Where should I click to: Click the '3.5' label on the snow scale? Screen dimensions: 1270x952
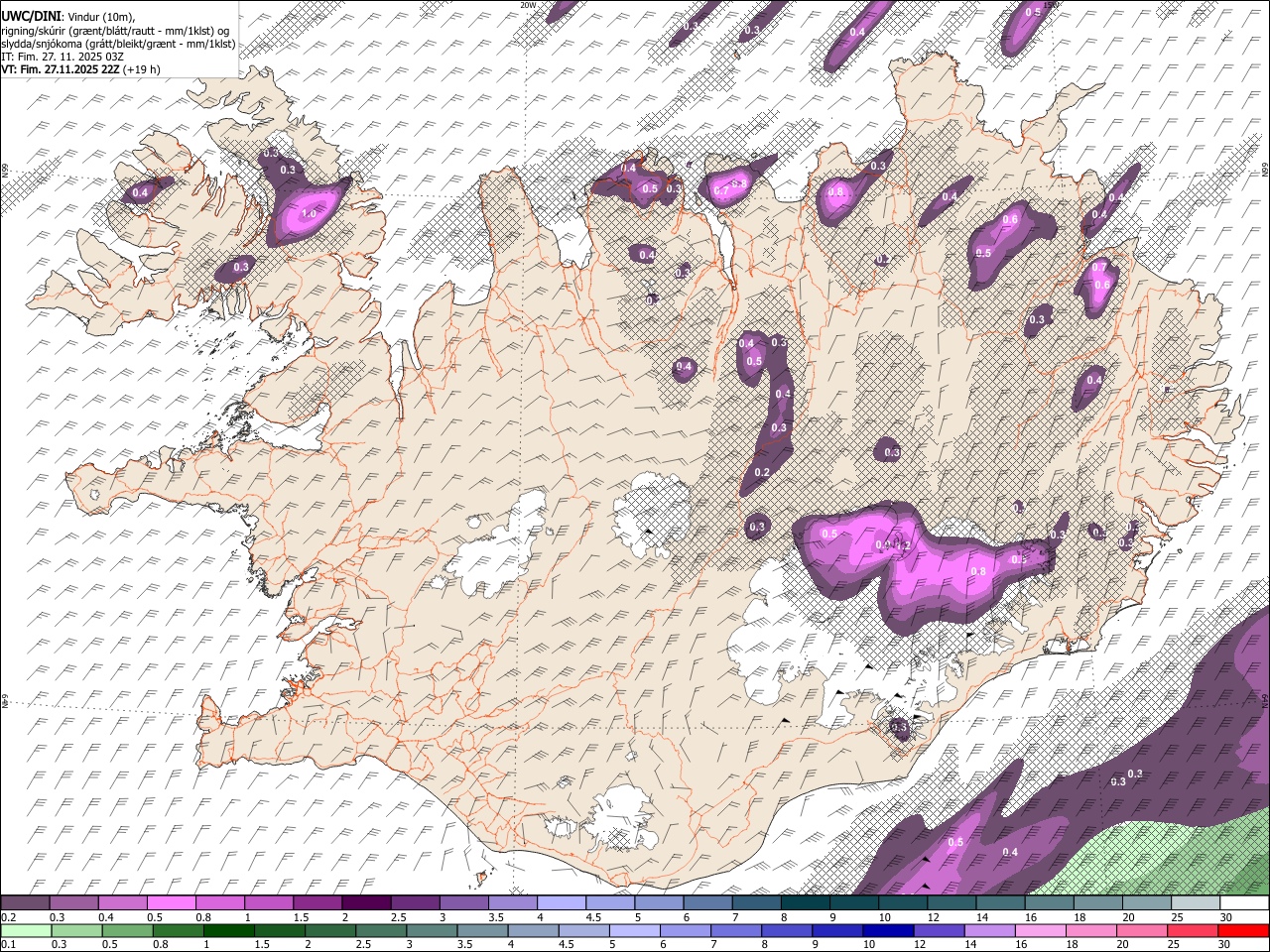(x=496, y=917)
